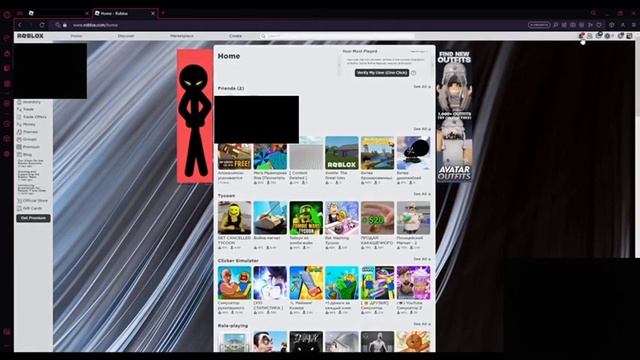Click the Role-playing section heading
The width and height of the screenshot is (640, 360).
coord(233,326)
